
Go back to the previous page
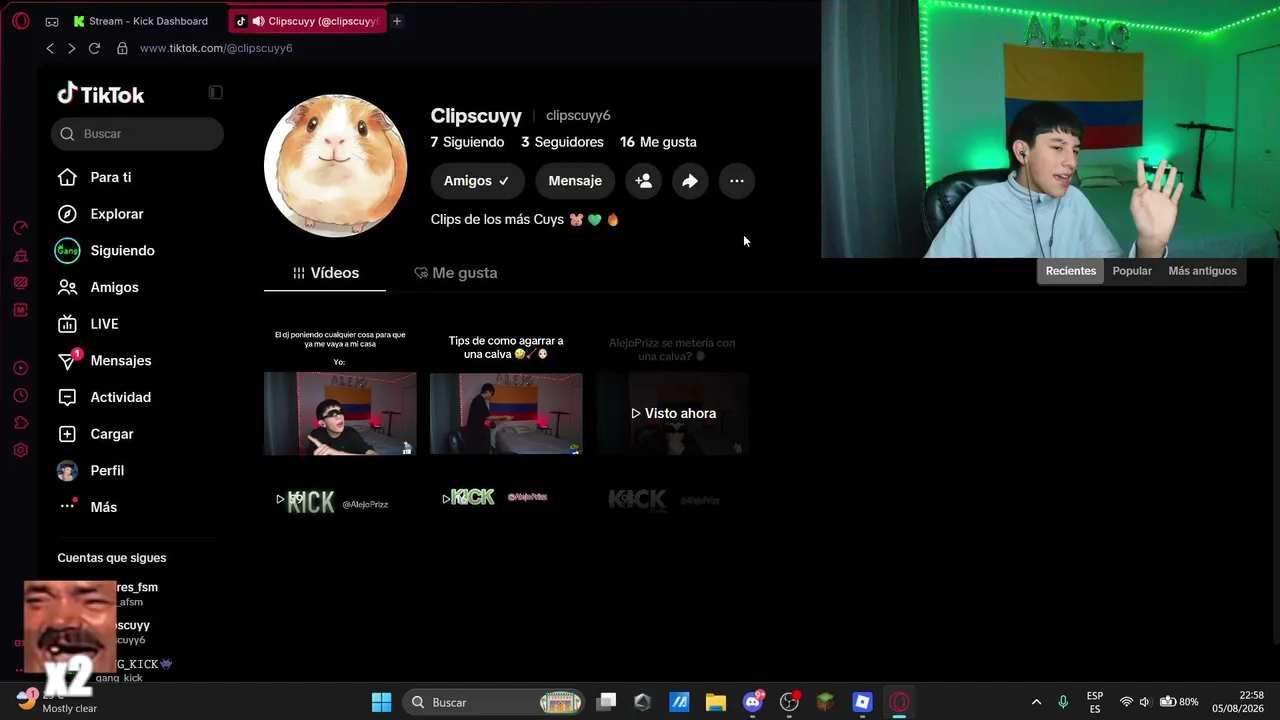pyautogui.click(x=50, y=48)
